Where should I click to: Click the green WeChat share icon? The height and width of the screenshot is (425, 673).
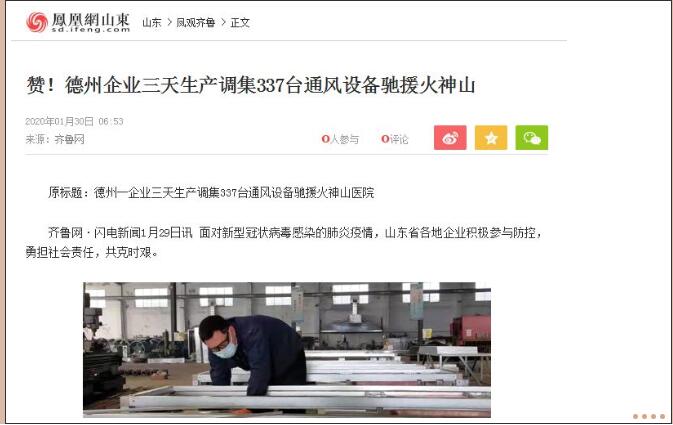pyautogui.click(x=531, y=138)
